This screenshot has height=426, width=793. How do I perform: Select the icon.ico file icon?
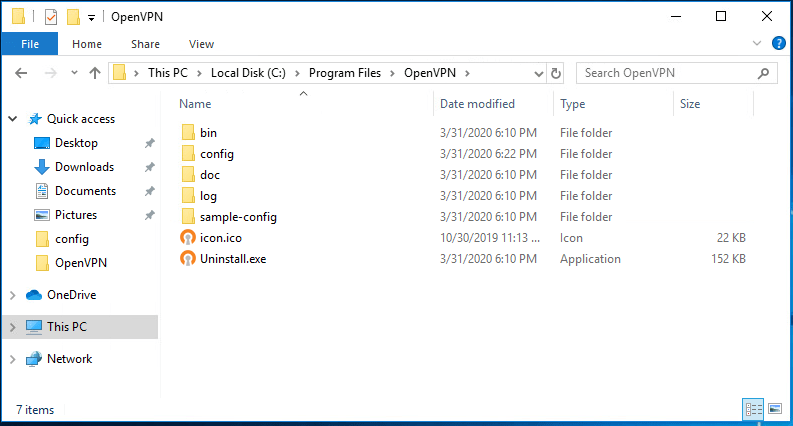pos(188,238)
